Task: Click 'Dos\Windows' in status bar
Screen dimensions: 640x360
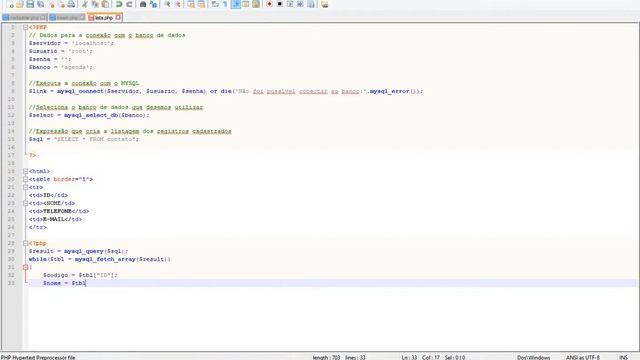Action: [533, 358]
